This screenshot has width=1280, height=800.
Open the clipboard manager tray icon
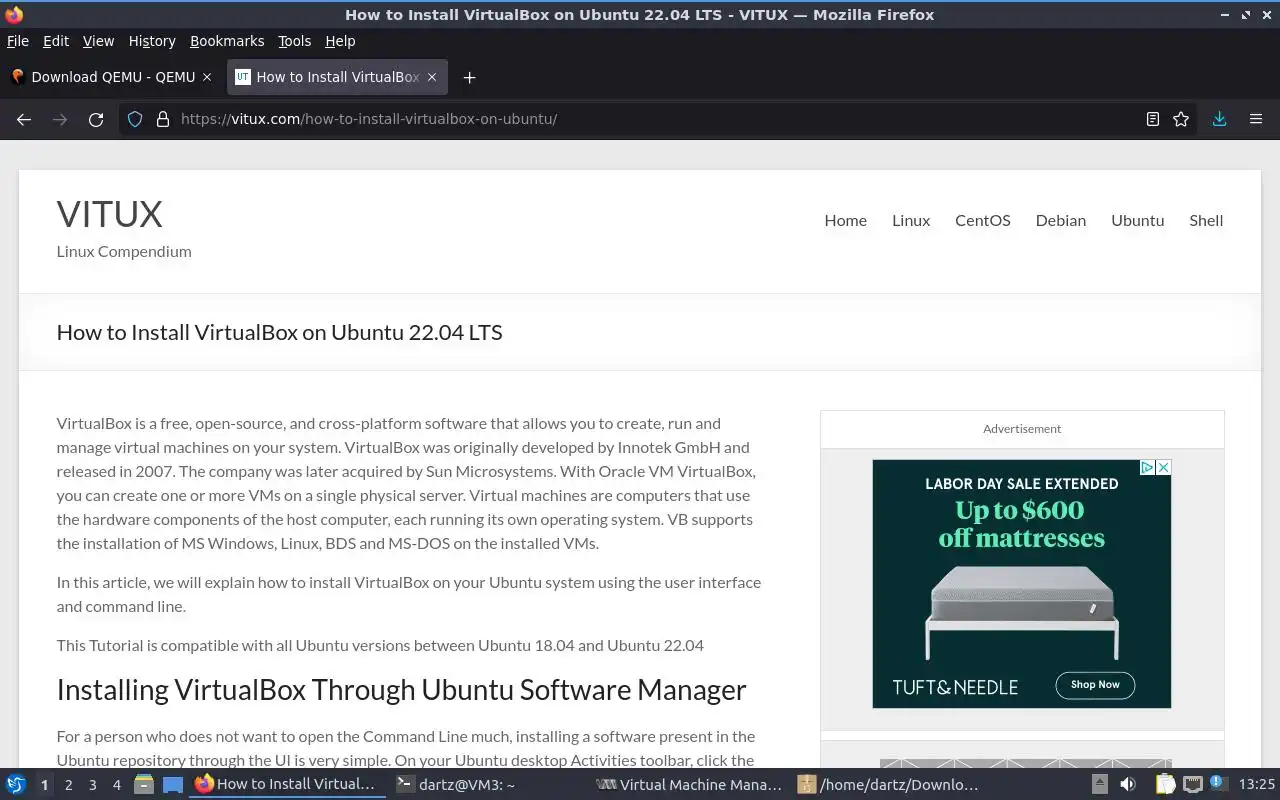[1164, 785]
